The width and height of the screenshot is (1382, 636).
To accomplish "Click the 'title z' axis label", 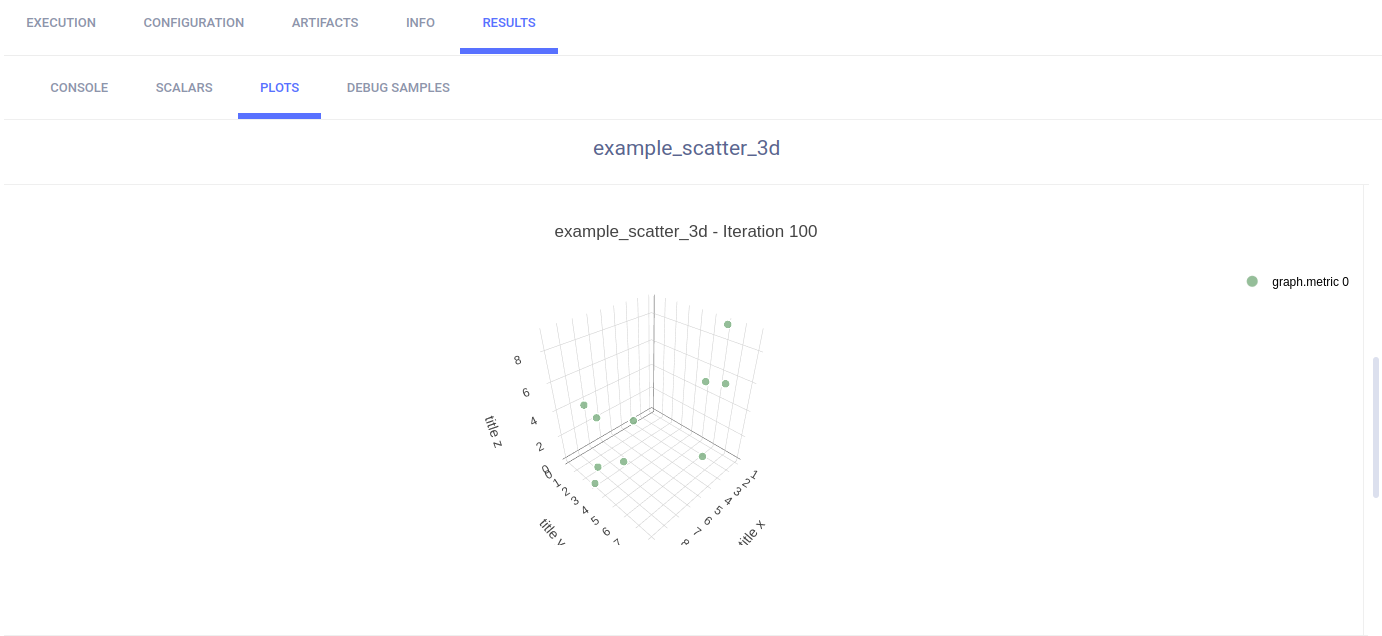I will pos(493,431).
